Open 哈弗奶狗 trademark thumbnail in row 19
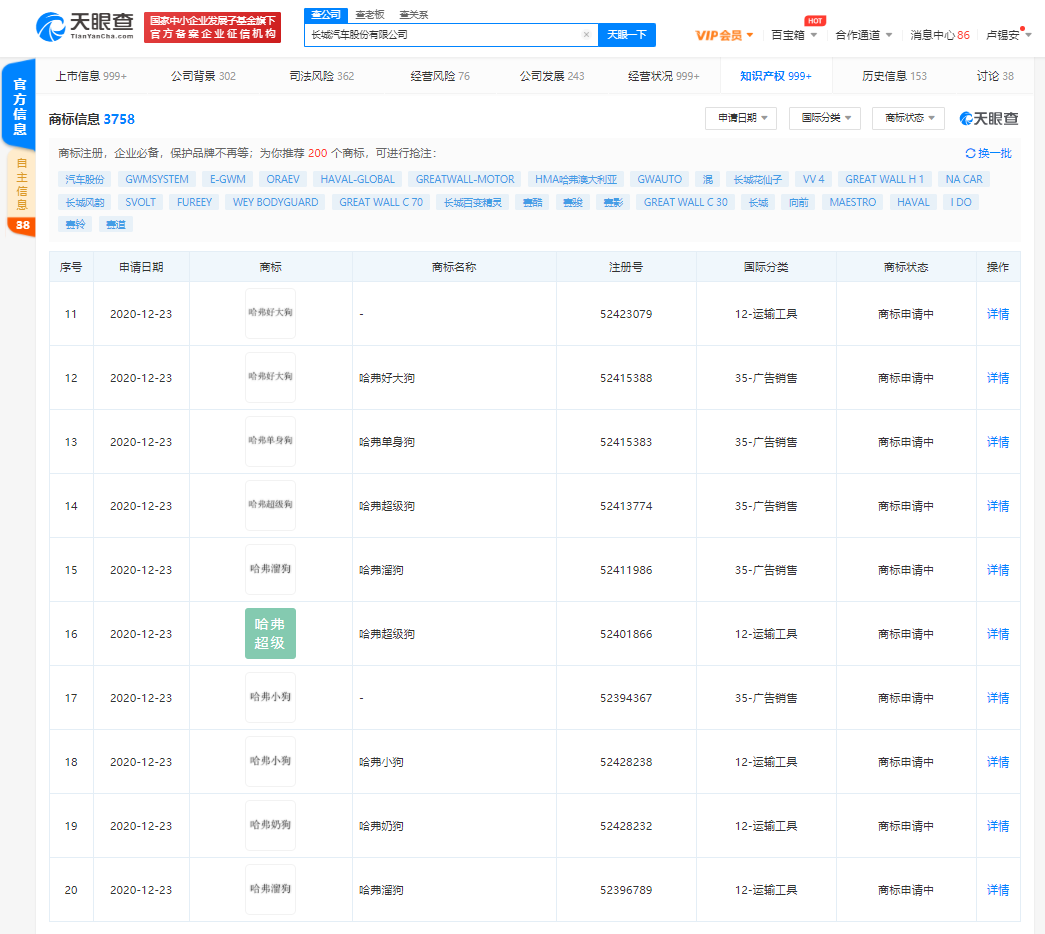 (270, 825)
